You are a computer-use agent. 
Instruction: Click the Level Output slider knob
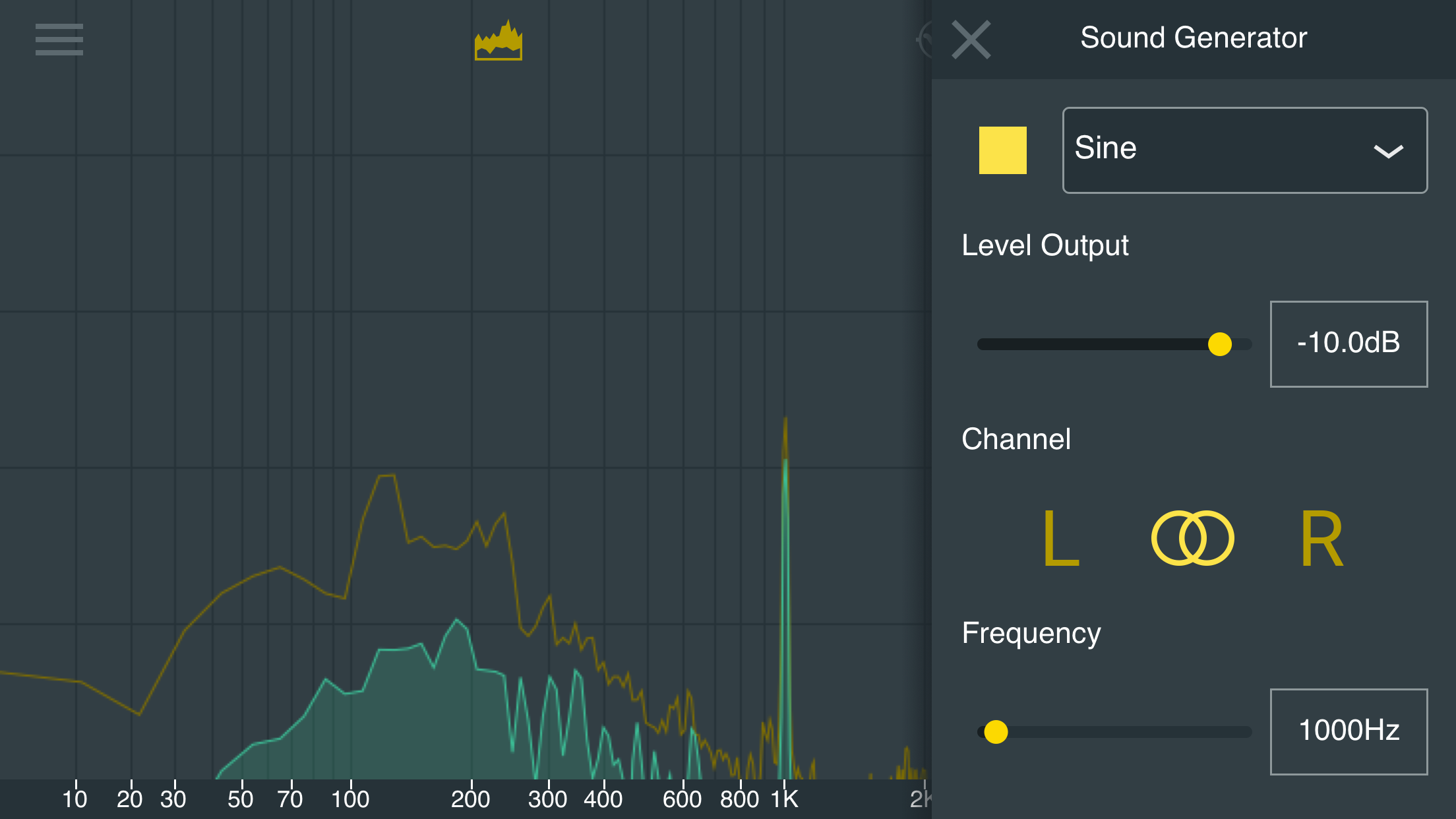[x=1219, y=344]
